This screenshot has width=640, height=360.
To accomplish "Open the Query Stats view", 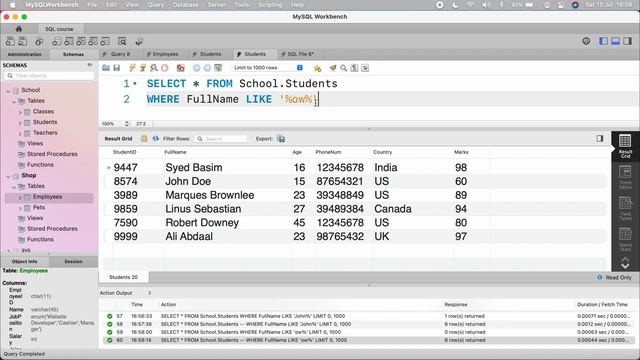I will click(625, 239).
